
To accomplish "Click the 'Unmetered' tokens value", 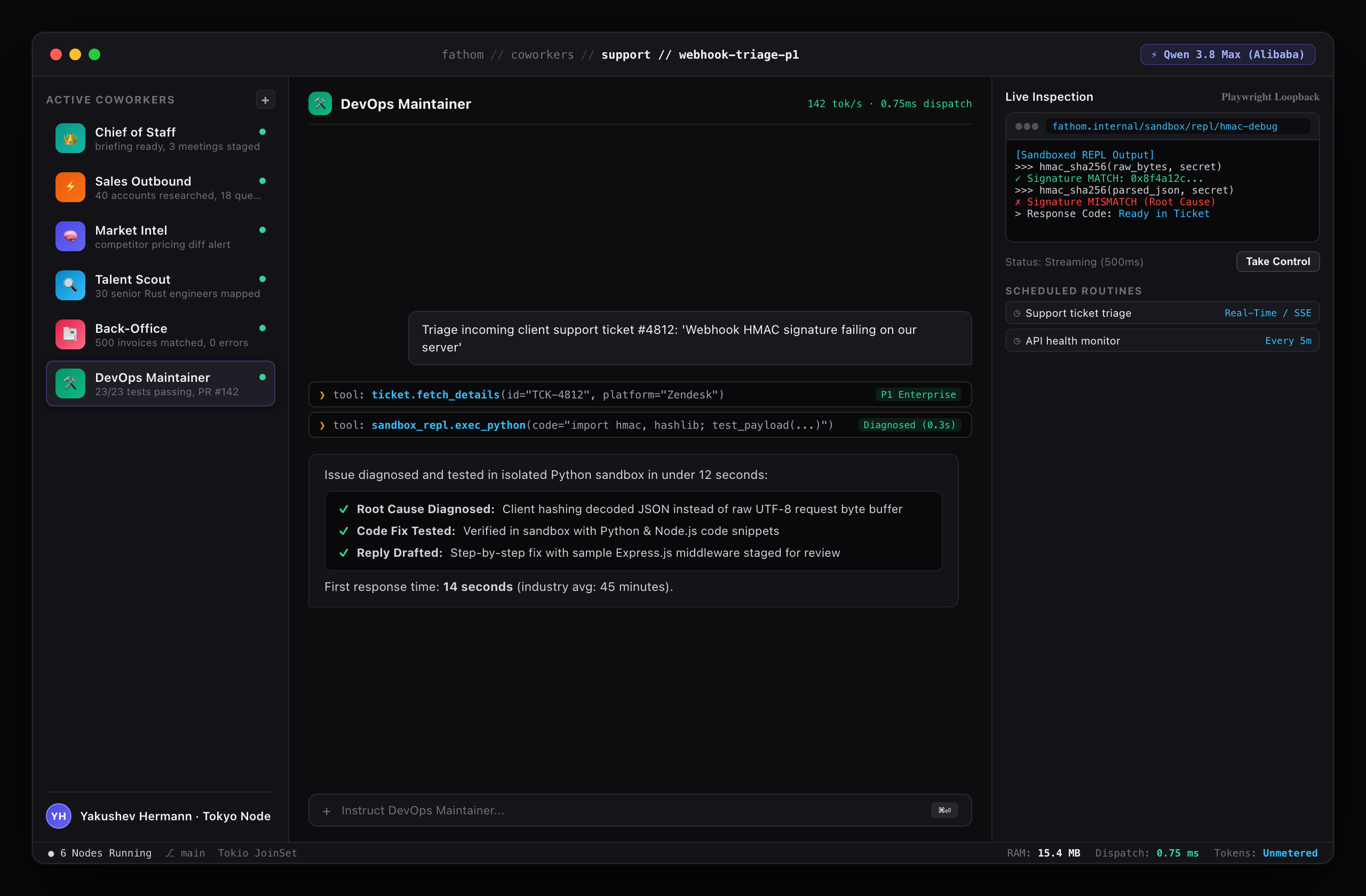I will pos(1290,853).
